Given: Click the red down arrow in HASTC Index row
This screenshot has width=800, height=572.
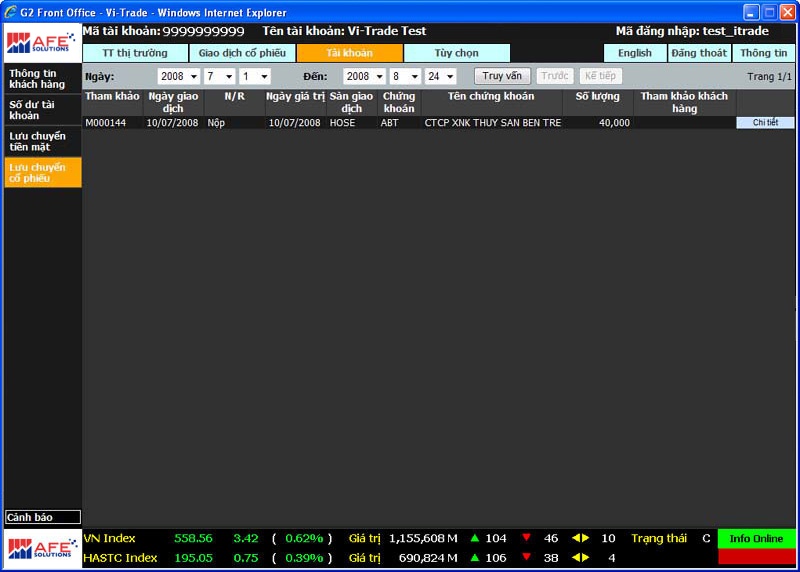Looking at the screenshot, I should [527, 558].
